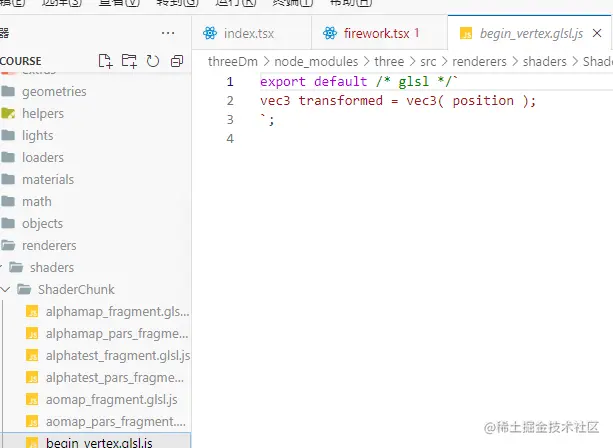Click the New Folder icon in explorer header
Image resolution: width=613 pixels, height=448 pixels.
pos(129,61)
